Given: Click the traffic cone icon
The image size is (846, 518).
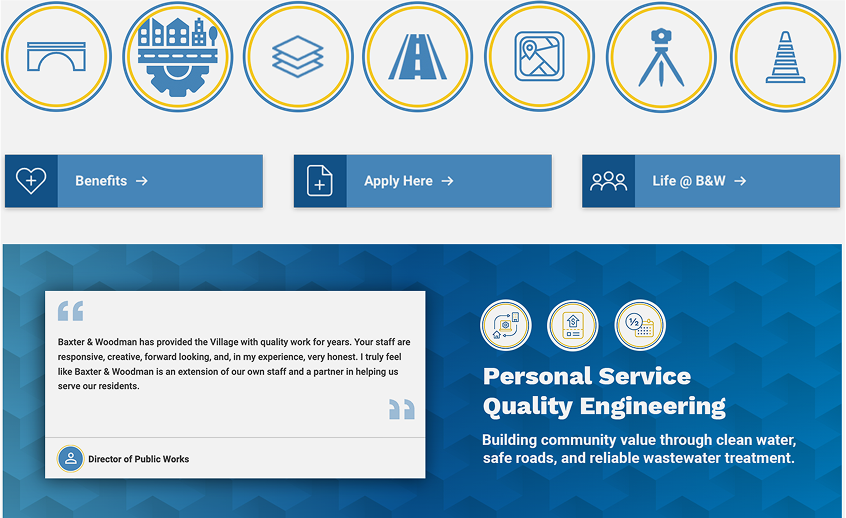Looking at the screenshot, I should pos(786,57).
